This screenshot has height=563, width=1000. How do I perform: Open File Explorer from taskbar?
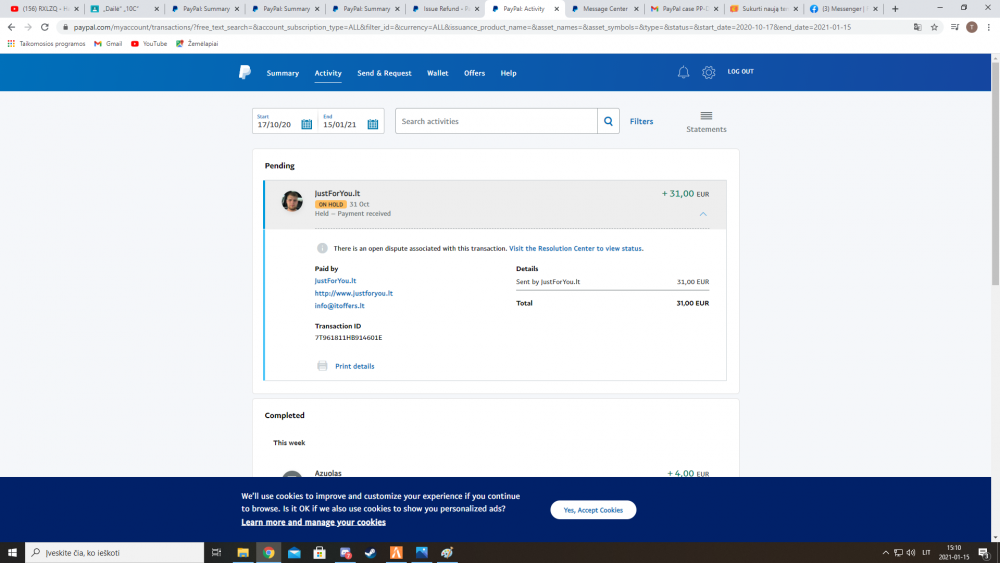243,553
